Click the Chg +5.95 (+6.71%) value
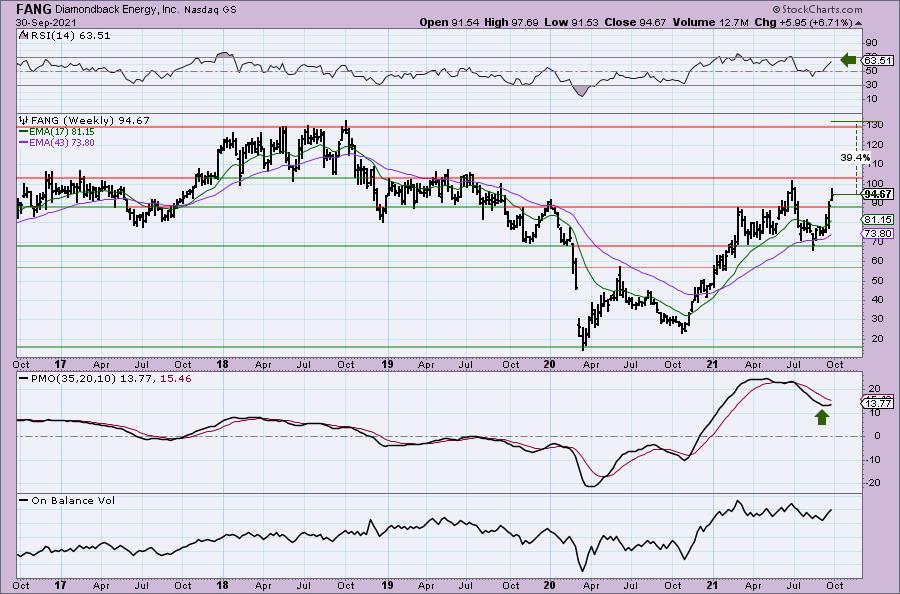 click(803, 22)
